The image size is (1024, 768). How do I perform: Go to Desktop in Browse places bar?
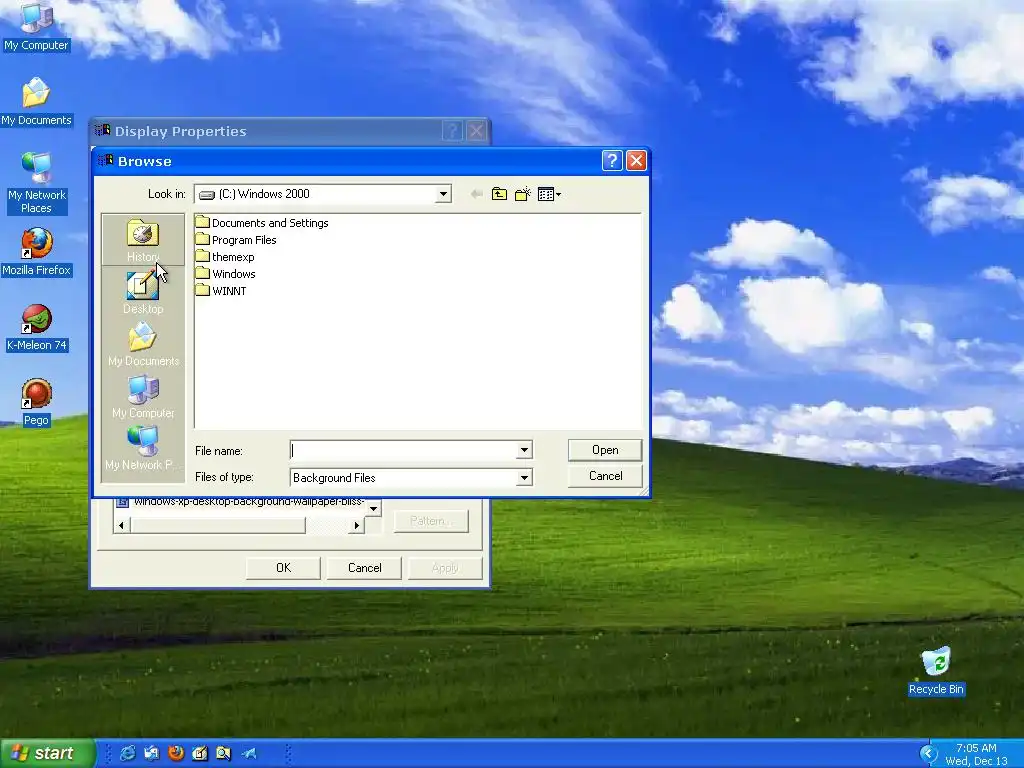click(143, 292)
